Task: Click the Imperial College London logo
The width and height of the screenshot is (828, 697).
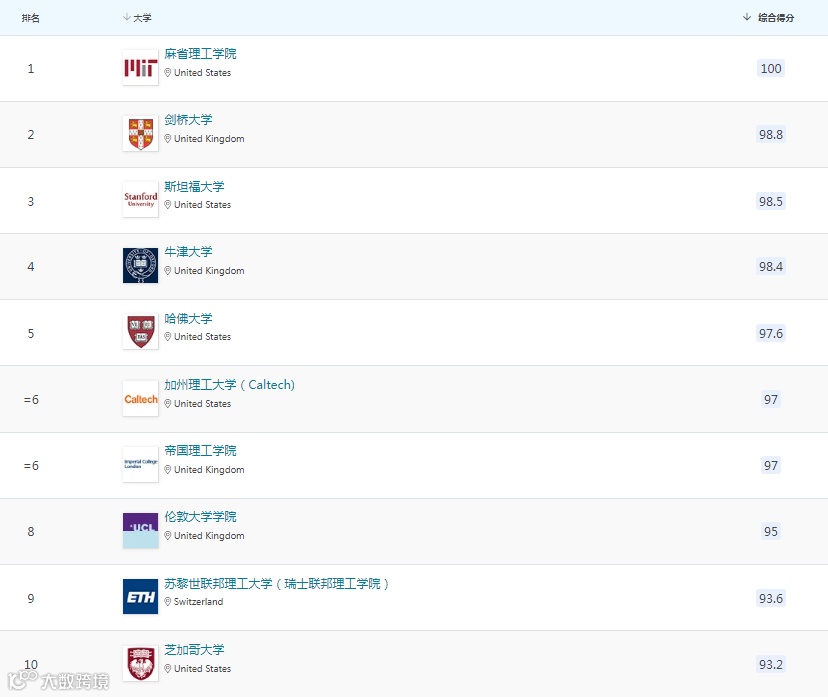Action: pos(140,465)
